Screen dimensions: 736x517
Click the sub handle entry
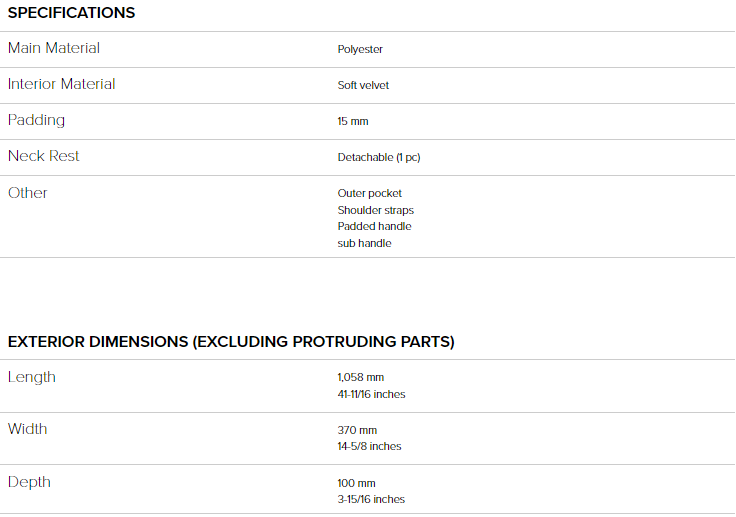[364, 243]
